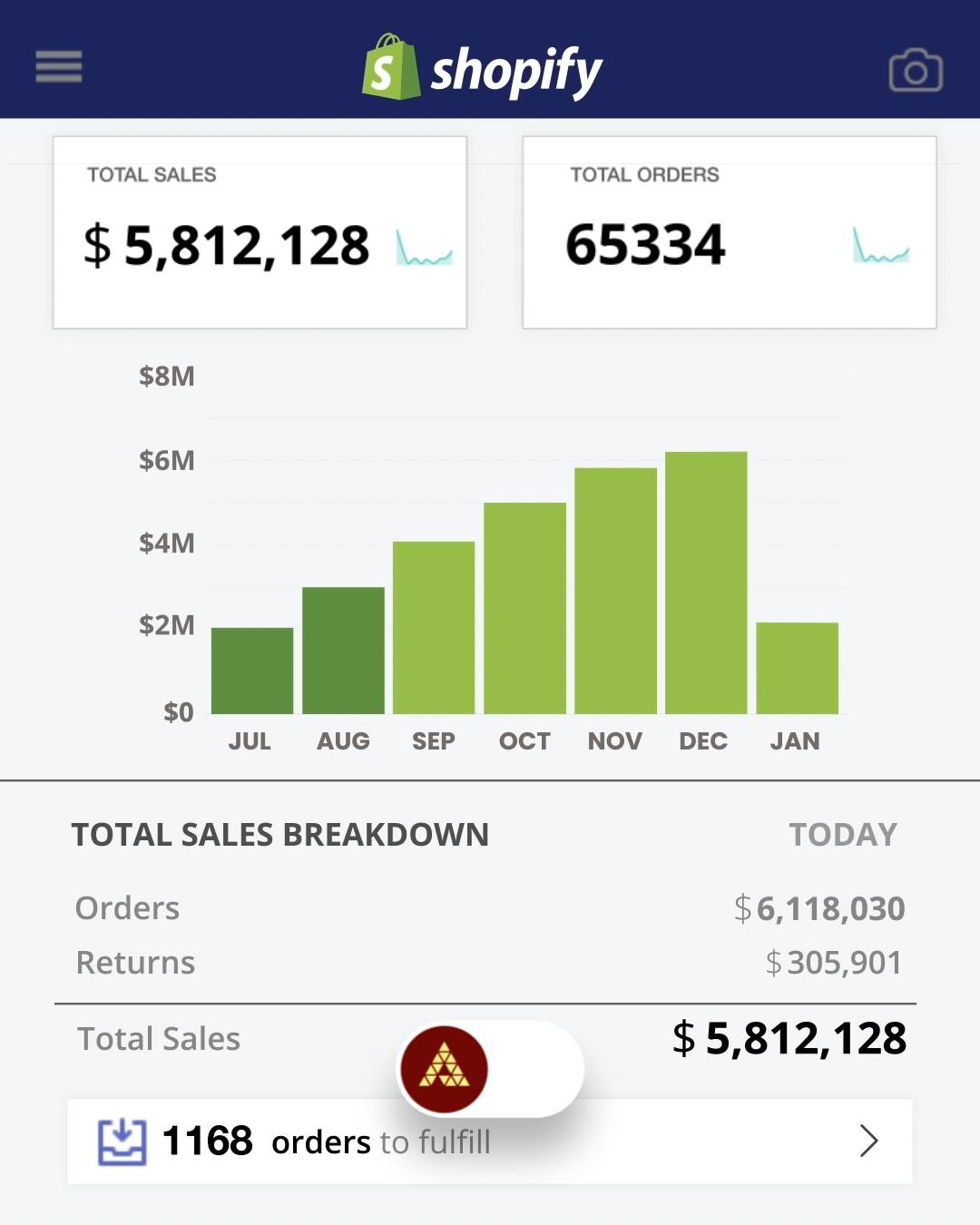The image size is (980, 1225).
Task: Tap the camera icon in header
Action: click(916, 70)
